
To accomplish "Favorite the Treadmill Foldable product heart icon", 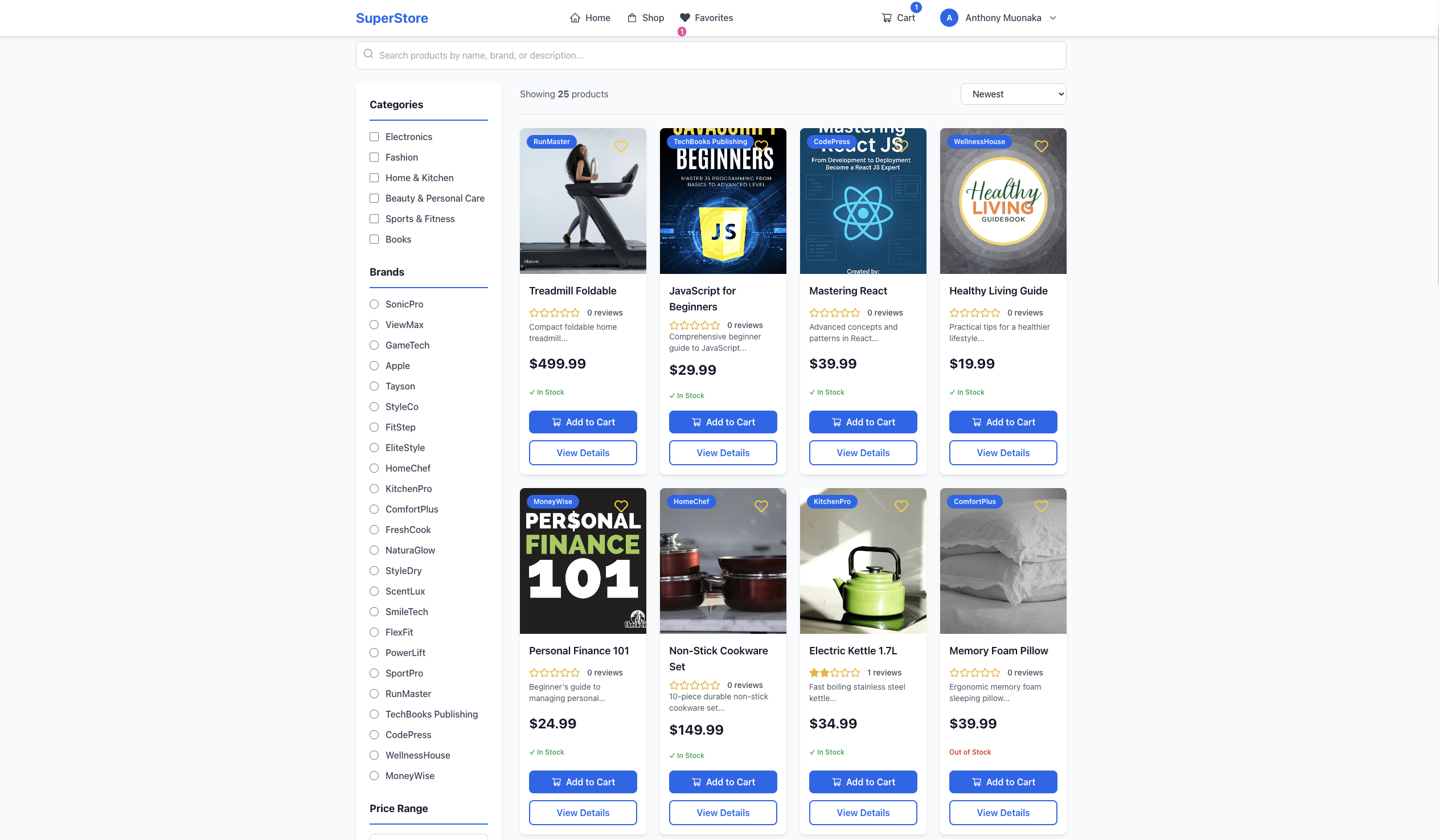I will [x=621, y=146].
